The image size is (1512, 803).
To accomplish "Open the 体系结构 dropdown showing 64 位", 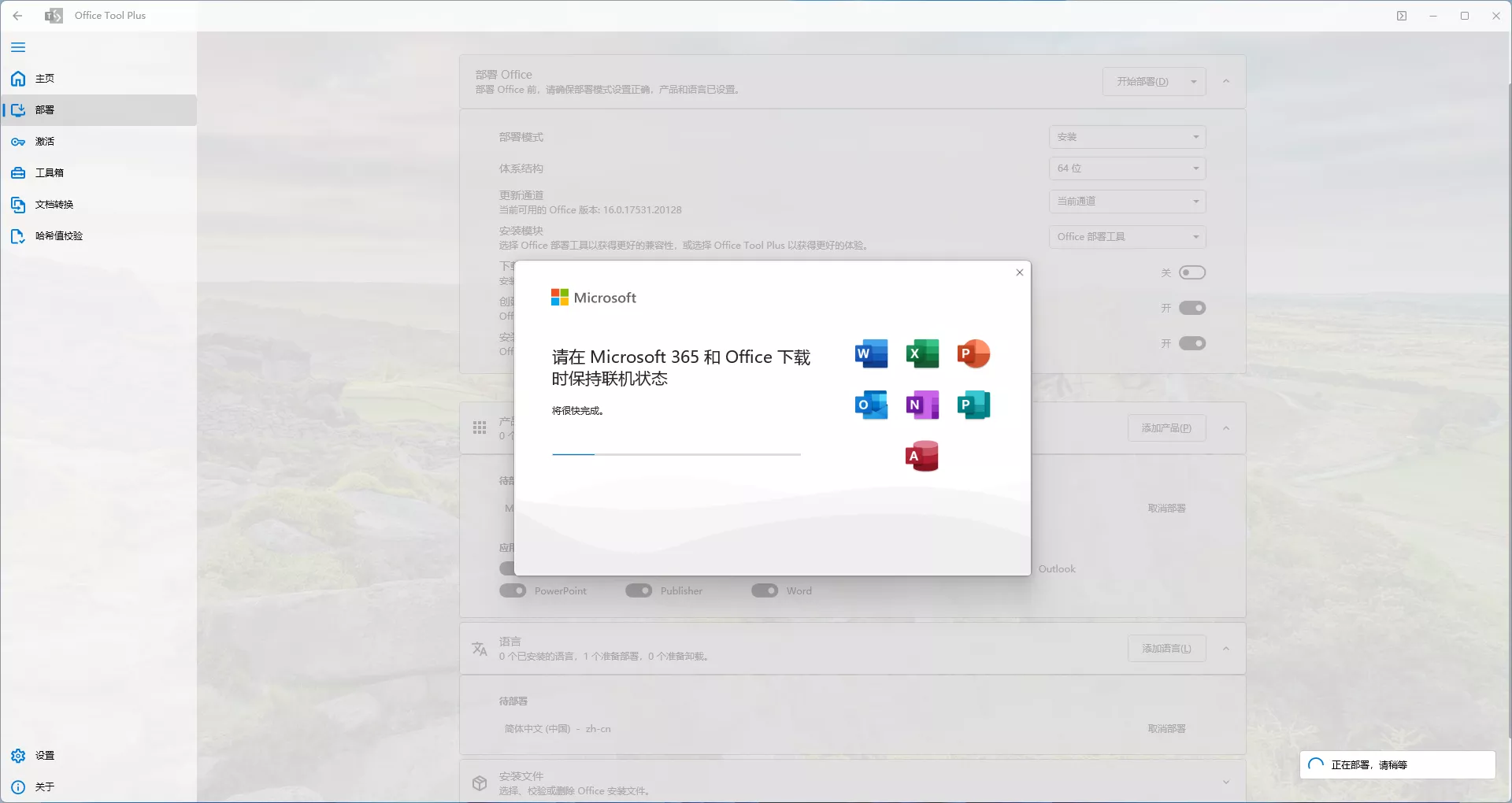I will (1127, 168).
